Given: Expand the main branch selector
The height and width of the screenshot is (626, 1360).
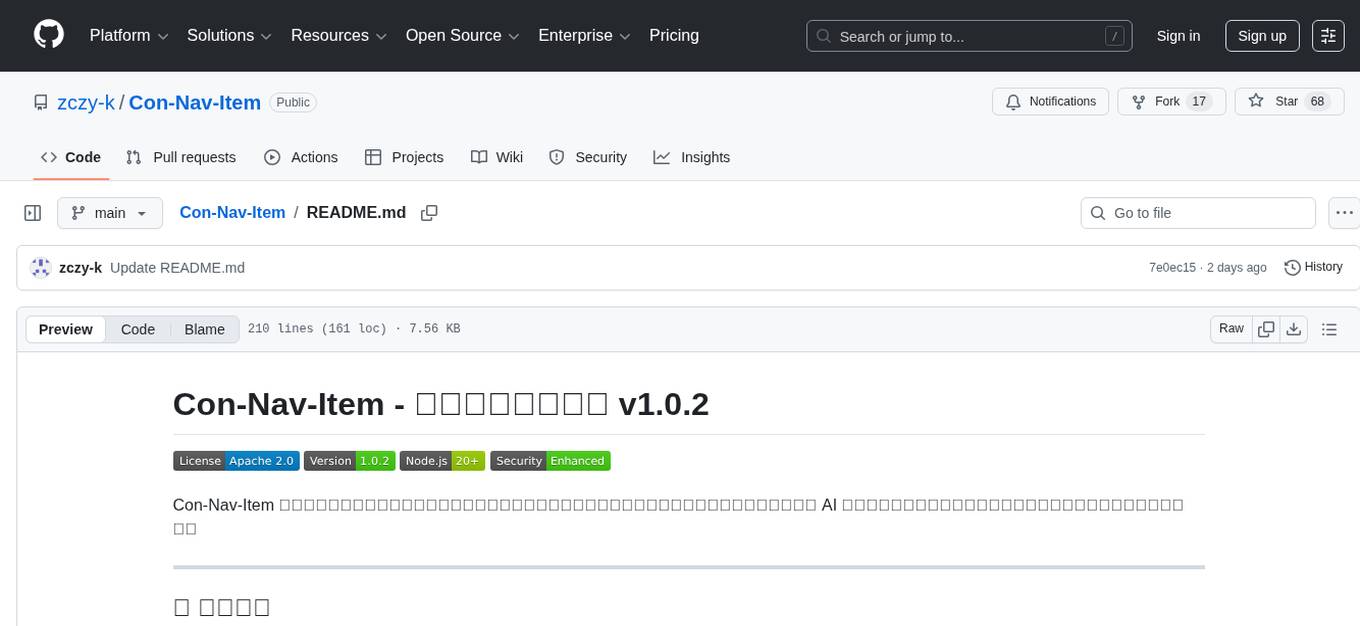Looking at the screenshot, I should click(110, 213).
